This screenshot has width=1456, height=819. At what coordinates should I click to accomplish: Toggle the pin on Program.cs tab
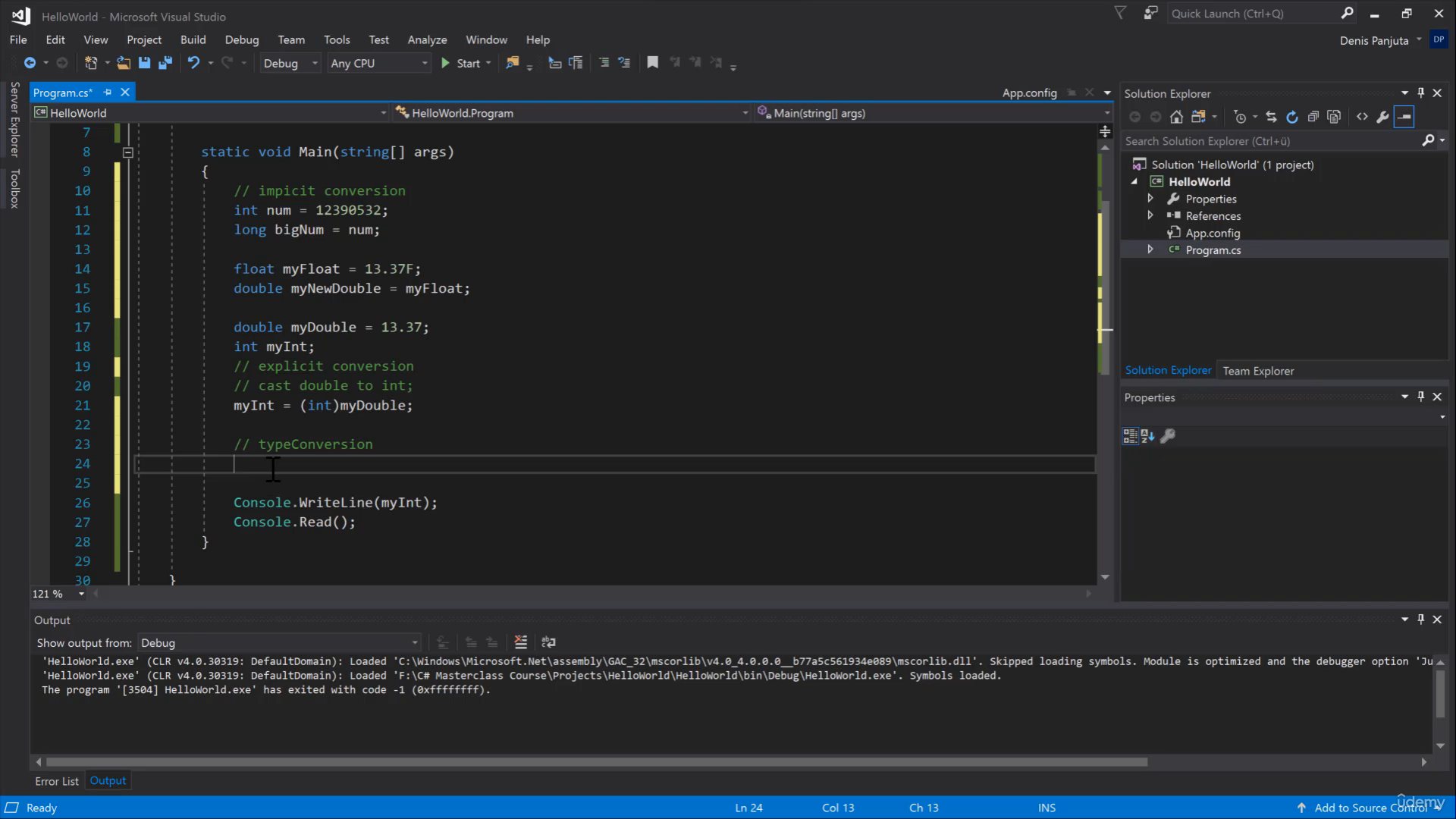[x=108, y=92]
